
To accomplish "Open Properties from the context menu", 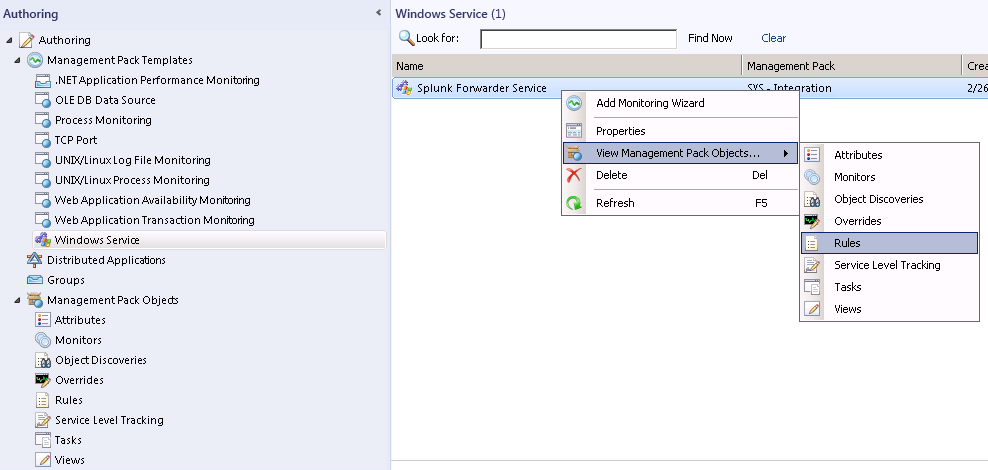I will pos(620,131).
